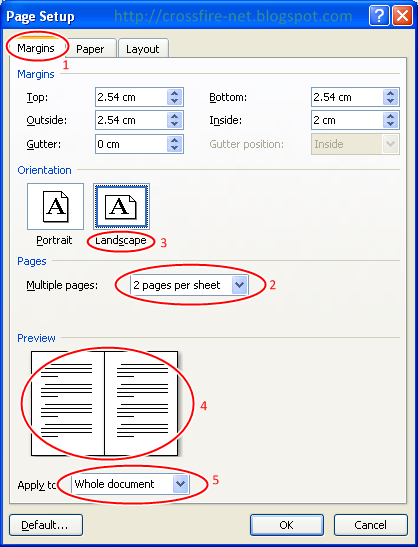This screenshot has width=418, height=547.
Task: Decrease the Outside margin with down arrow
Action: pyautogui.click(x=174, y=124)
